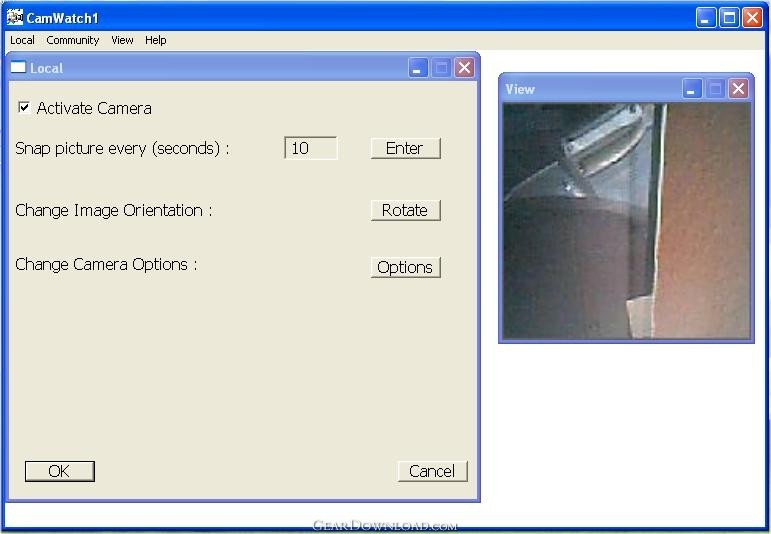This screenshot has height=534, width=771.
Task: Click the Local window title bar text
Action: coord(46,68)
